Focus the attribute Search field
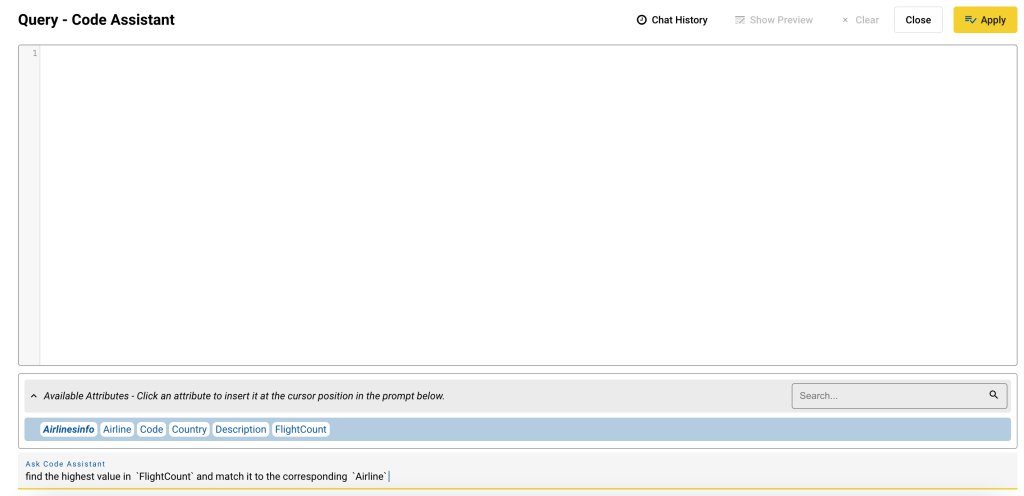The height and width of the screenshot is (496, 1024). tap(888, 396)
